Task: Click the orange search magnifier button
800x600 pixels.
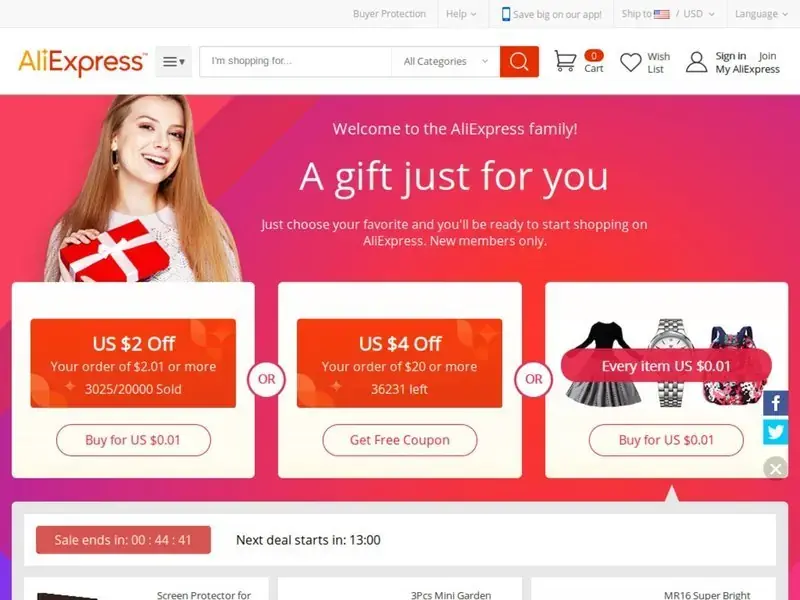Action: [519, 62]
